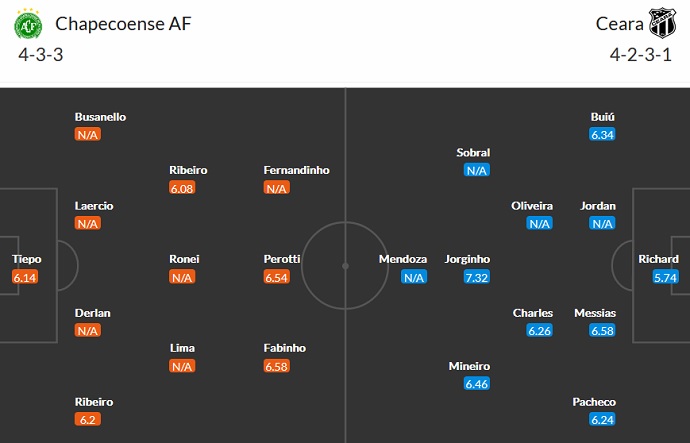Select player Sobral on the pitch
The height and width of the screenshot is (443, 690).
click(x=473, y=153)
